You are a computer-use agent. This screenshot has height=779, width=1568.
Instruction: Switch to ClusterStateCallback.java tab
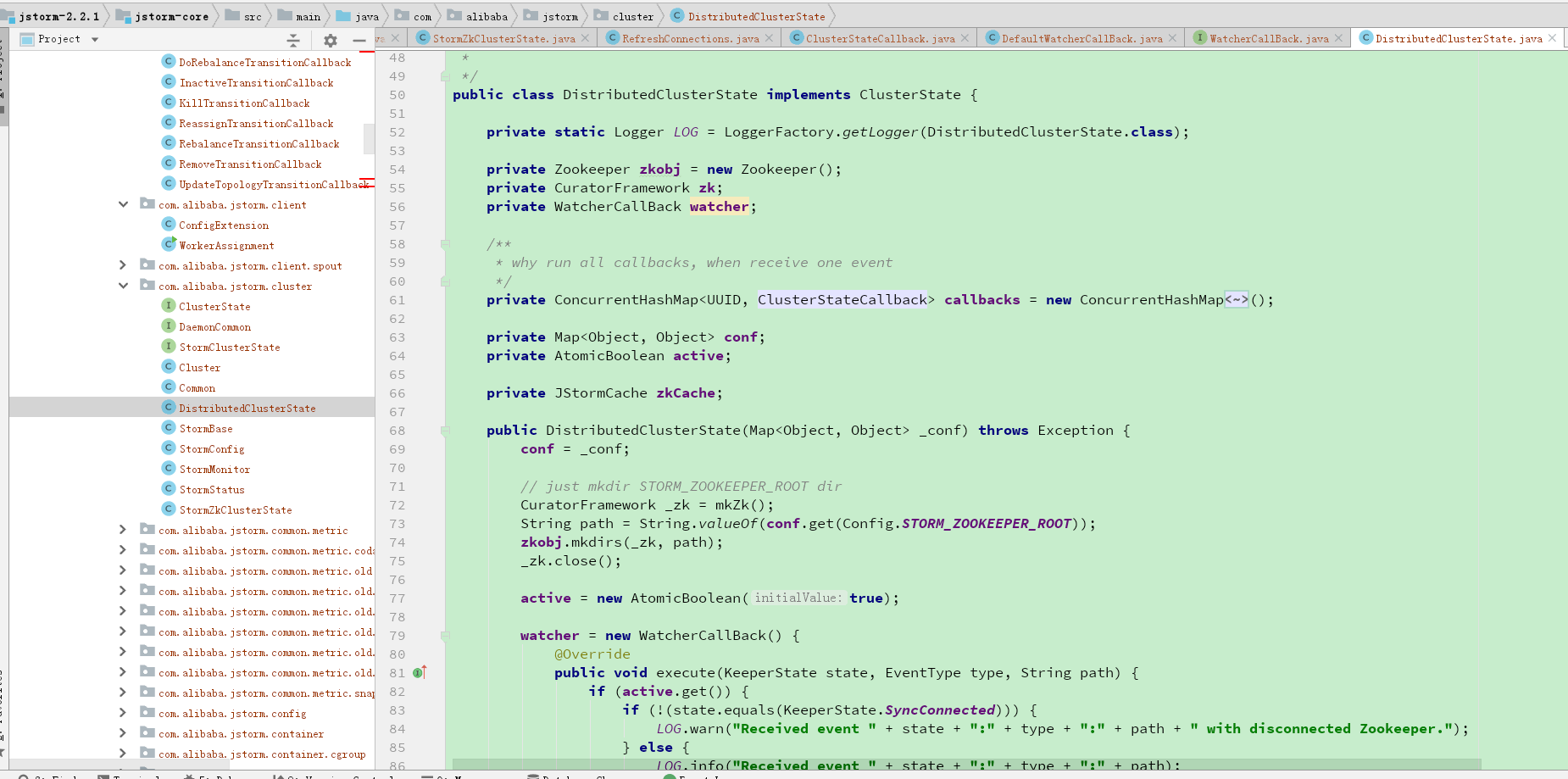[880, 38]
